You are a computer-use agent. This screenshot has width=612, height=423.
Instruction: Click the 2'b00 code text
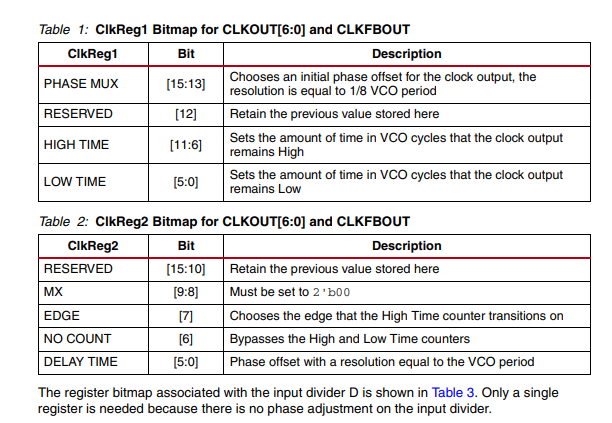click(x=331, y=292)
